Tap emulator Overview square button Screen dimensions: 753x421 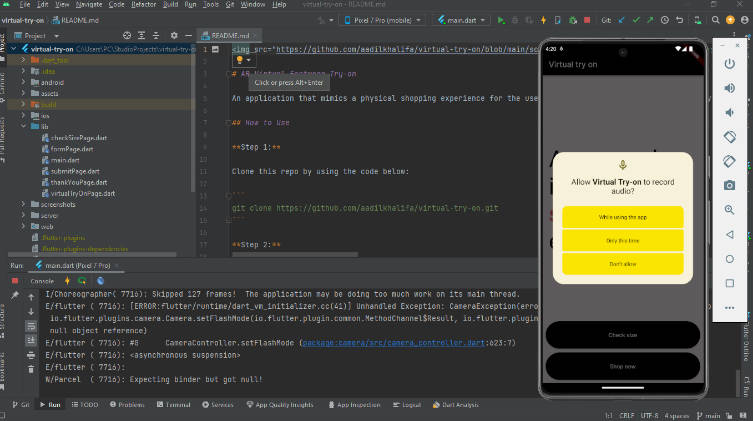729,283
